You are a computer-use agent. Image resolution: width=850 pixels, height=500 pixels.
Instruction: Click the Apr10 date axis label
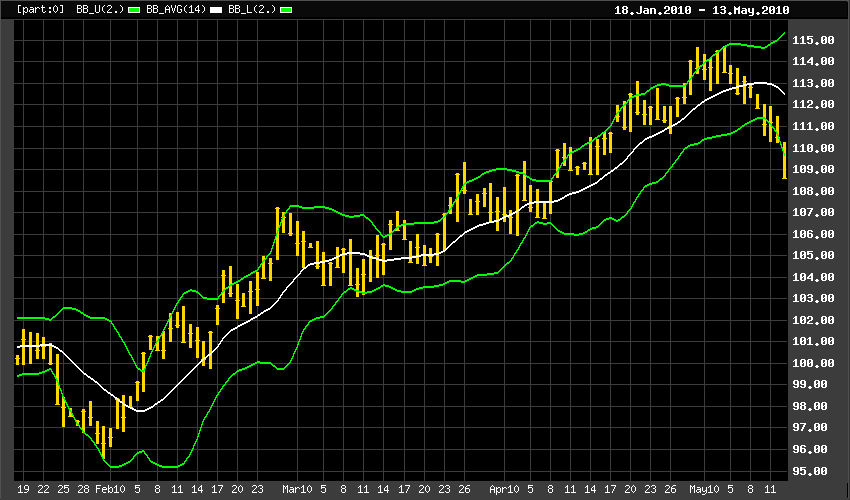(x=504, y=490)
